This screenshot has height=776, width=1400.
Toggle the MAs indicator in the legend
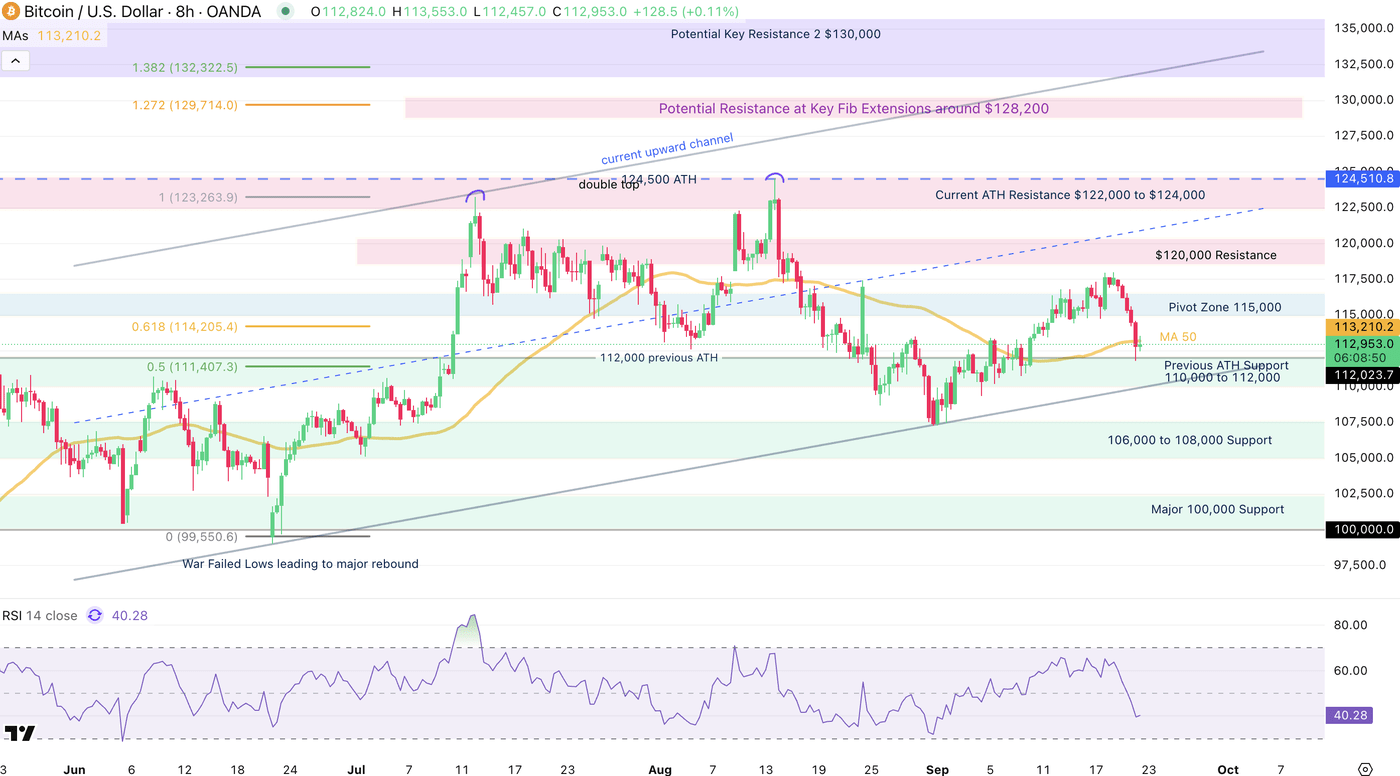[17, 34]
